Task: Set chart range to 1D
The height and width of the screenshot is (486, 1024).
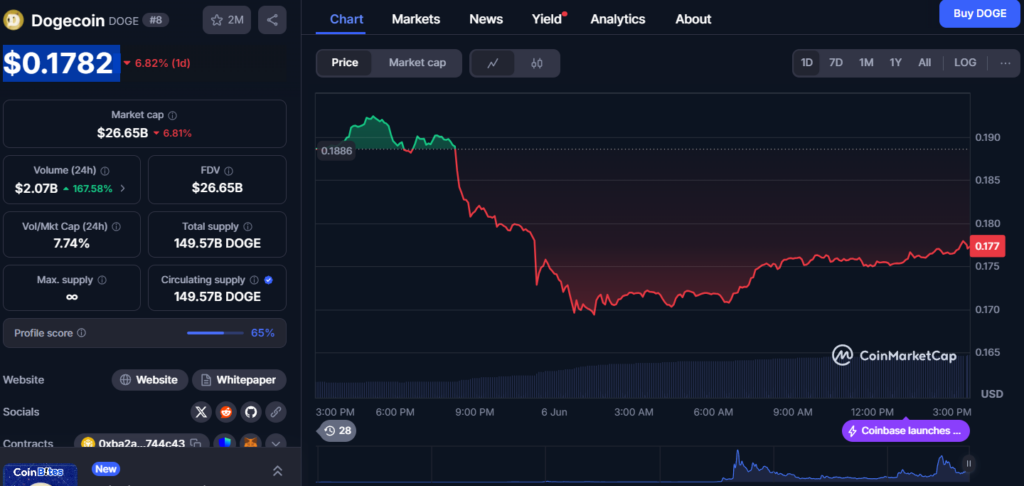Action: [x=807, y=63]
